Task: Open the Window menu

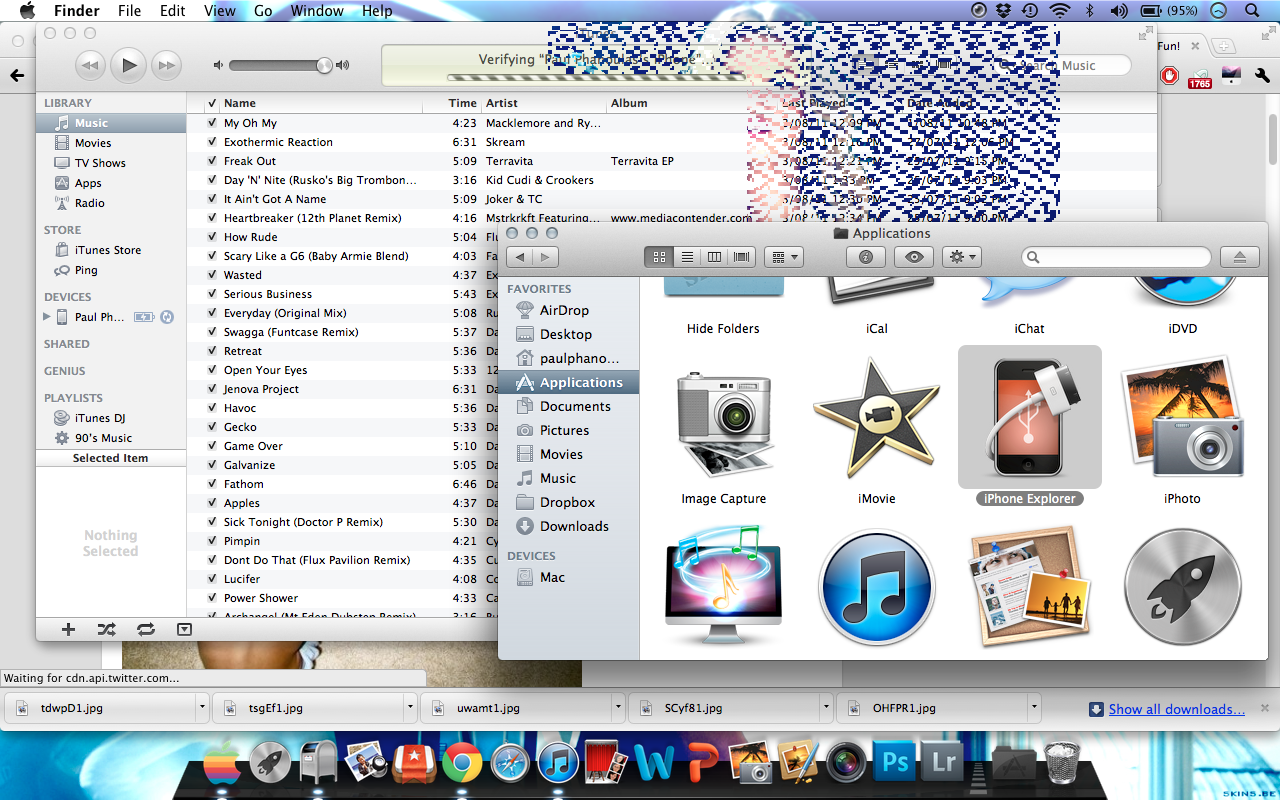Action: tap(316, 11)
